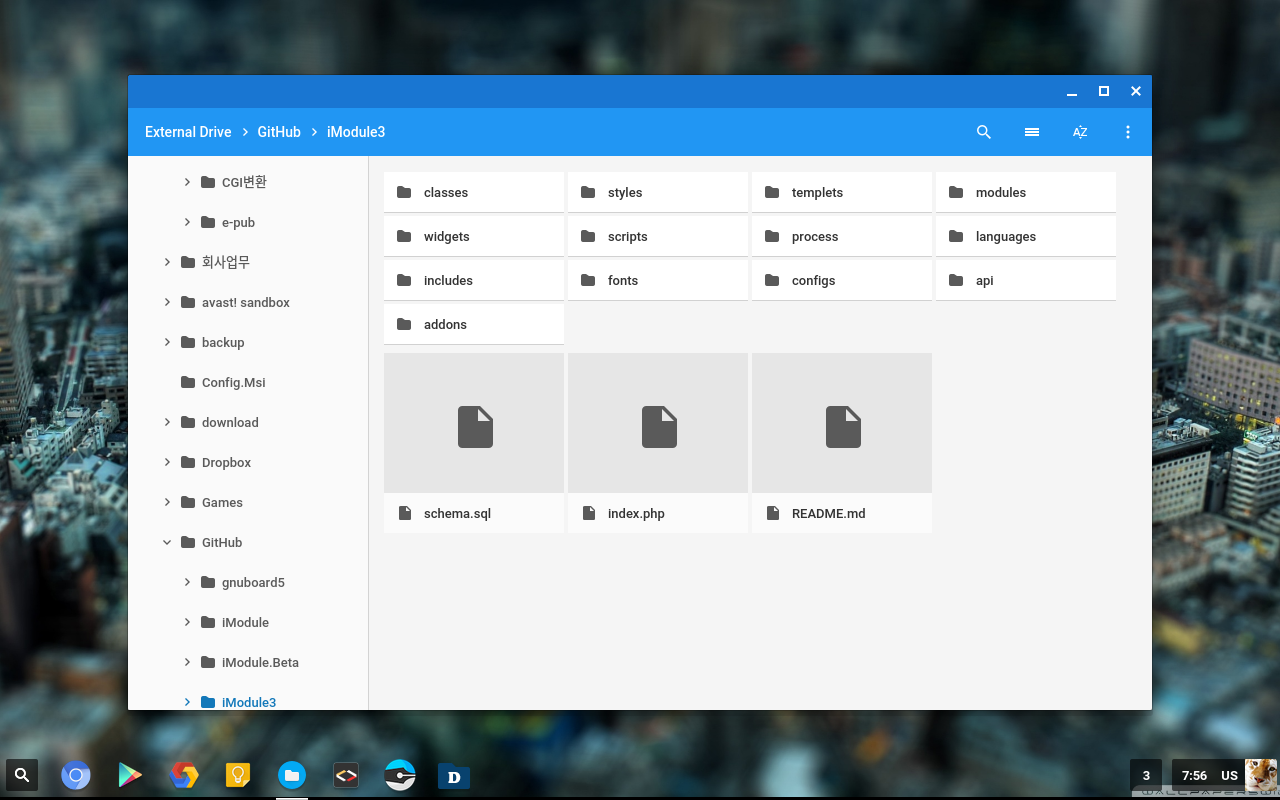Switch to list view using the toolbar icon

(x=1032, y=132)
